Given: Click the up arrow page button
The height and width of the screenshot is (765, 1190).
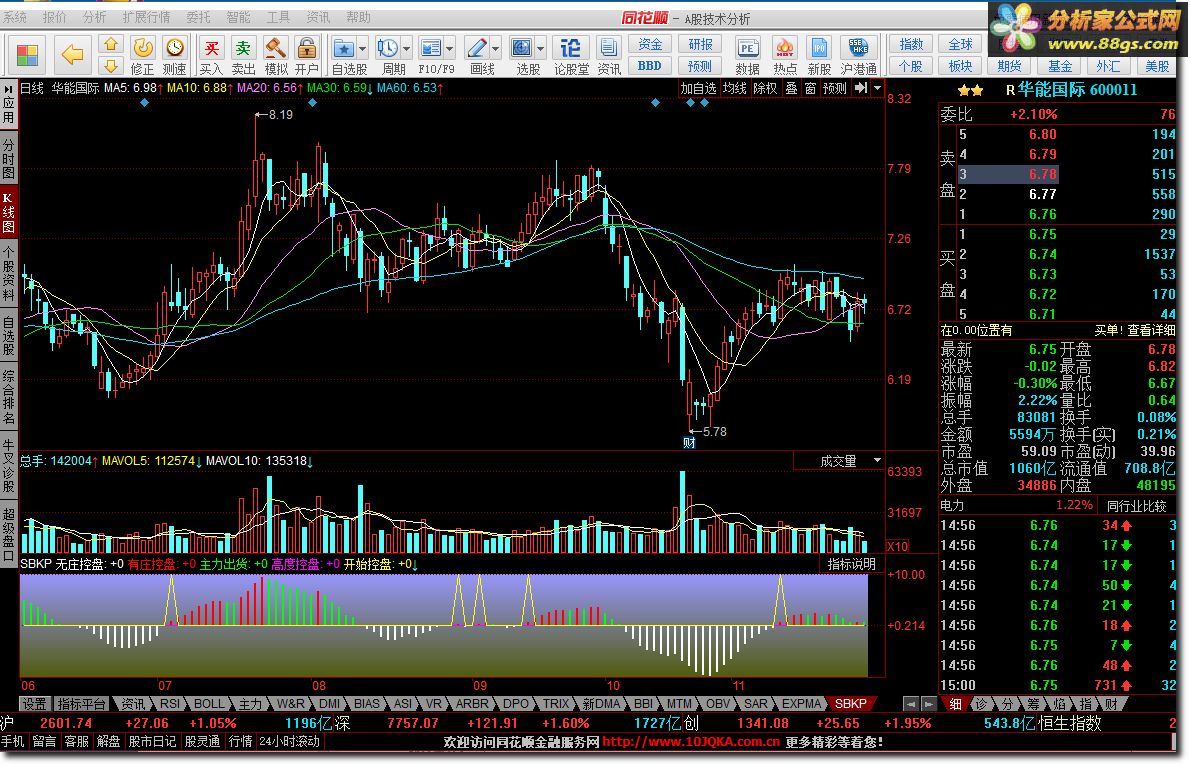Looking at the screenshot, I should point(111,45).
